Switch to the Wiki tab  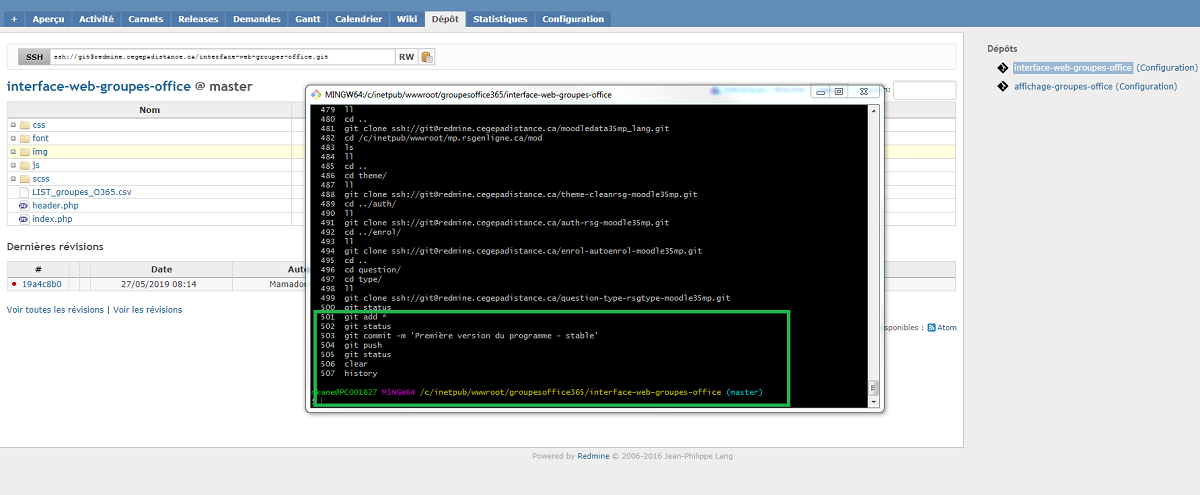pos(407,19)
